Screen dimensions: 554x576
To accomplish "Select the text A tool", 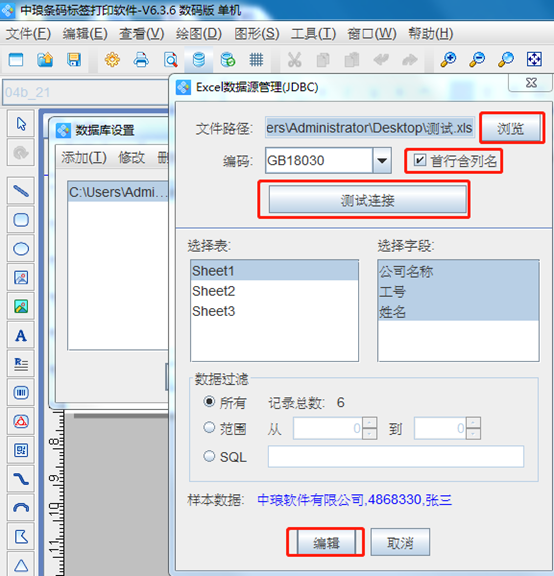I will [21, 335].
